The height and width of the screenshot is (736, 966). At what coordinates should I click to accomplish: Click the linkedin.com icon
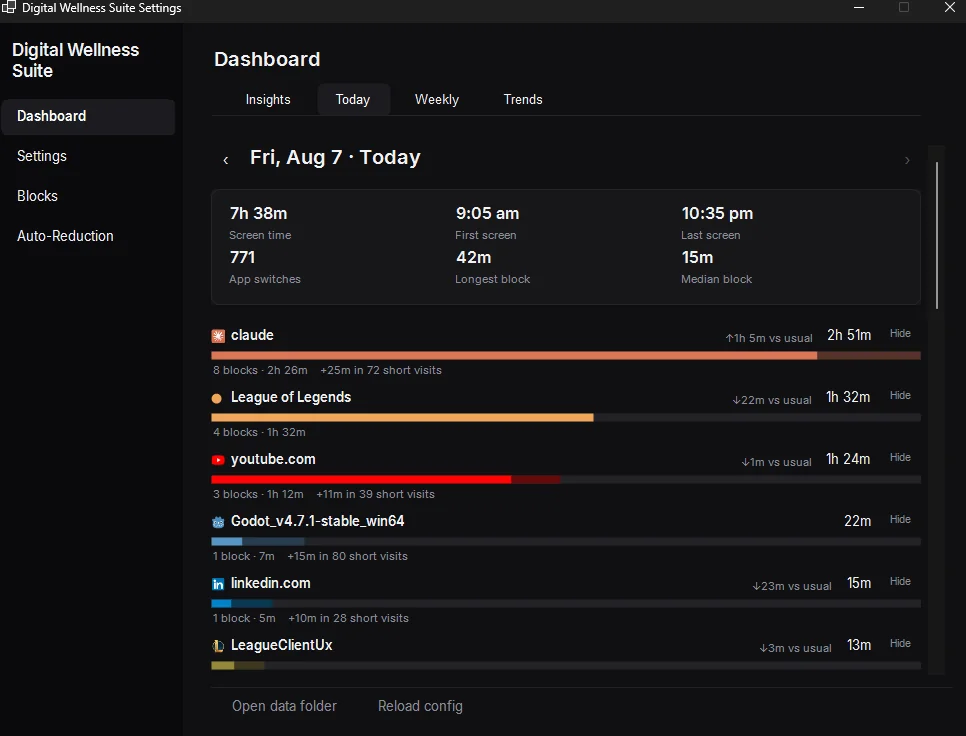[218, 584]
